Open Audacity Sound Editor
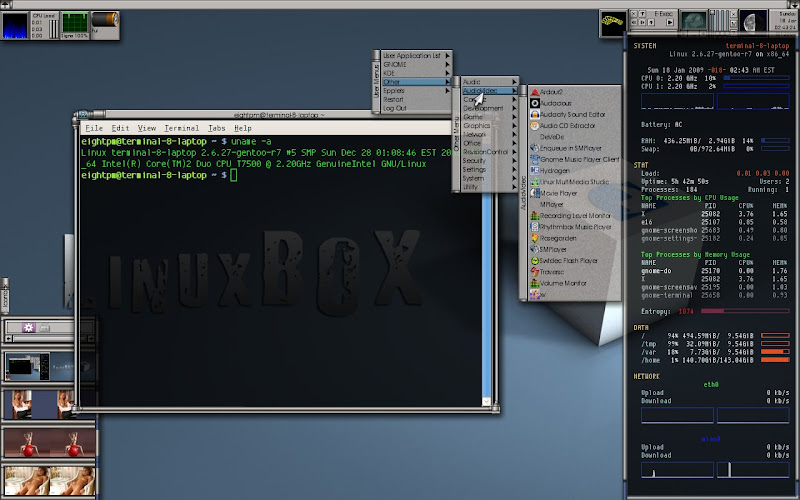This screenshot has height=500, width=800. pyautogui.click(x=570, y=113)
